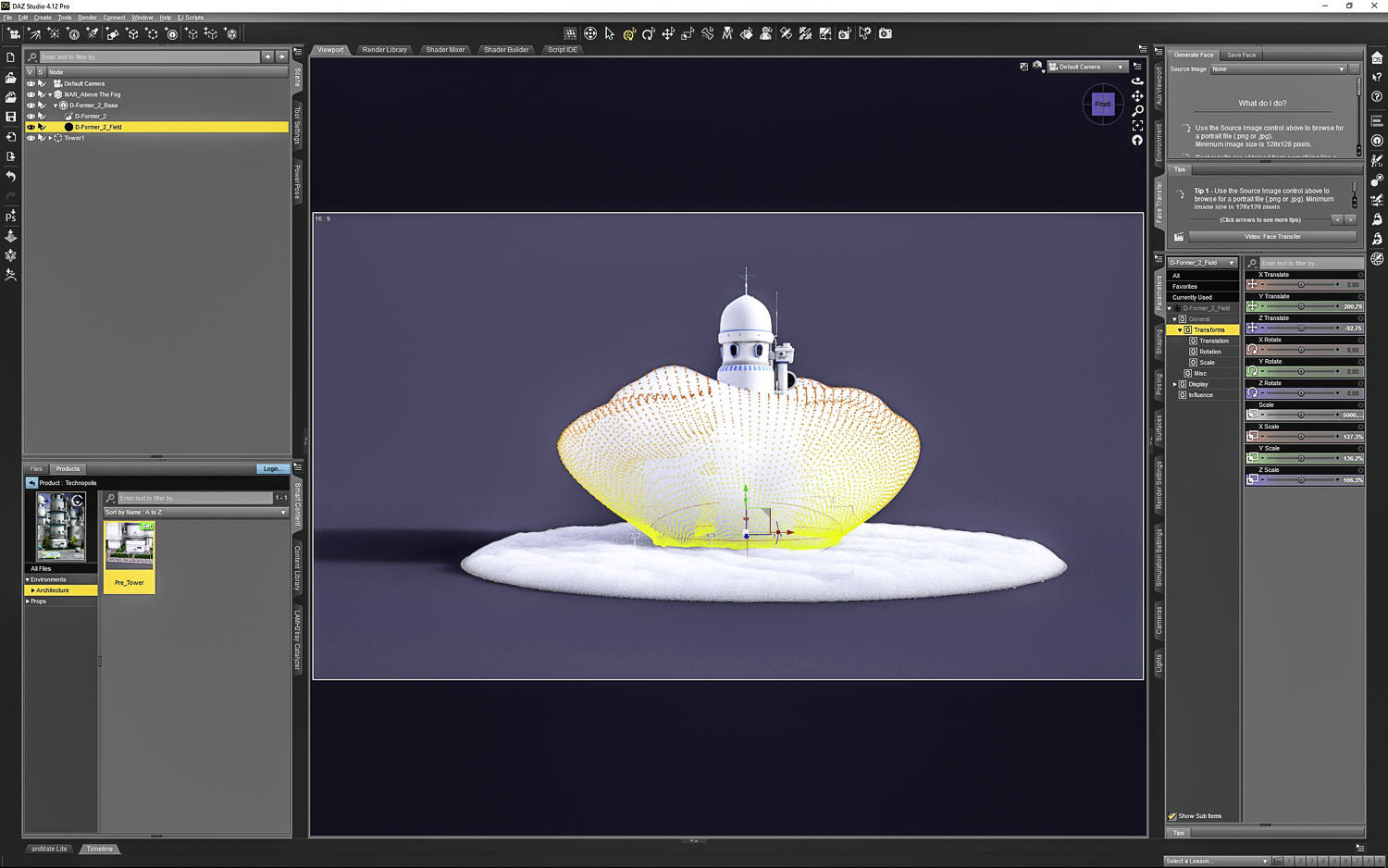
Task: Expand the Props category
Action: pyautogui.click(x=28, y=601)
